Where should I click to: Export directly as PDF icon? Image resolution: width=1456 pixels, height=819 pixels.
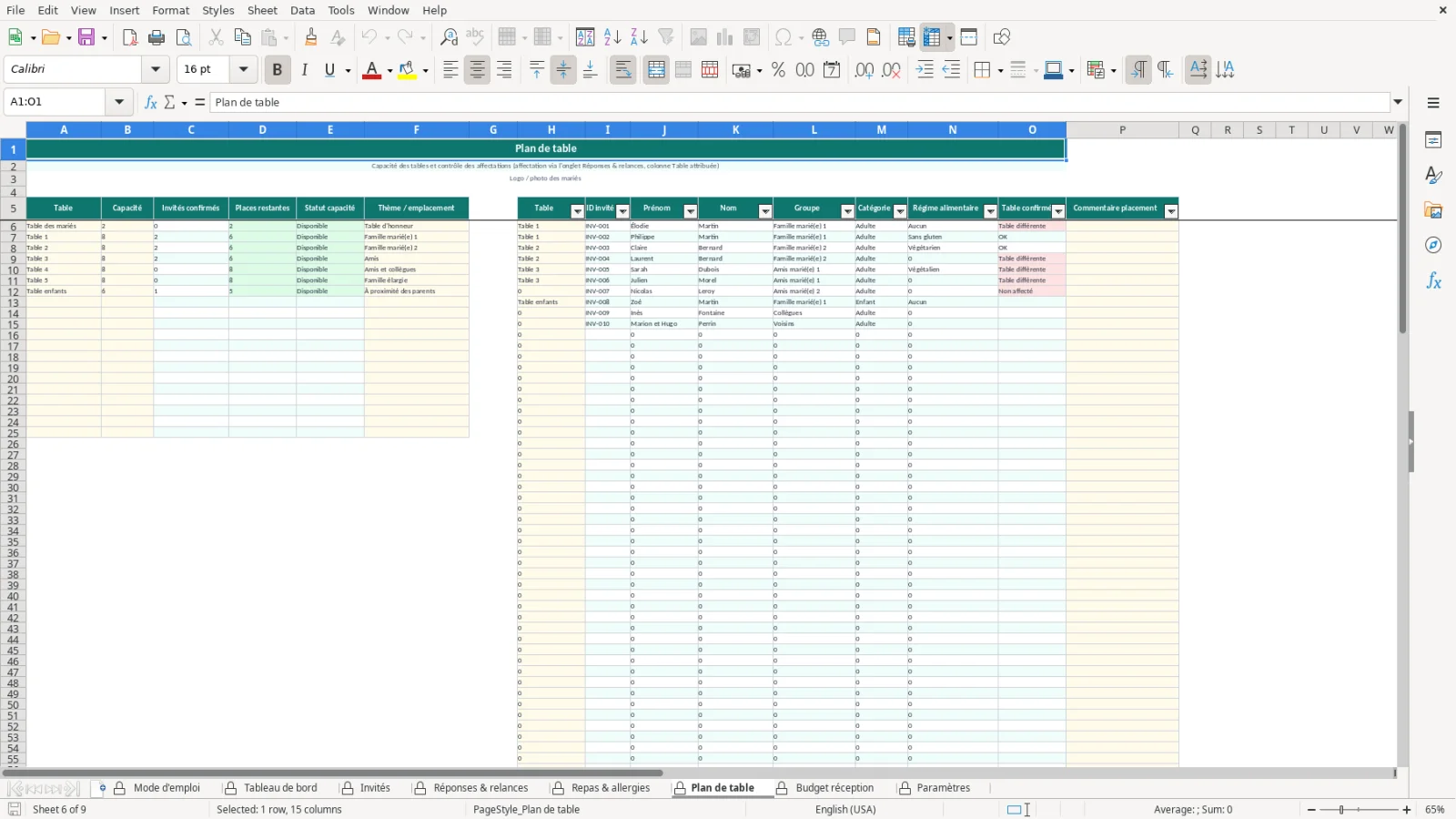(x=130, y=37)
